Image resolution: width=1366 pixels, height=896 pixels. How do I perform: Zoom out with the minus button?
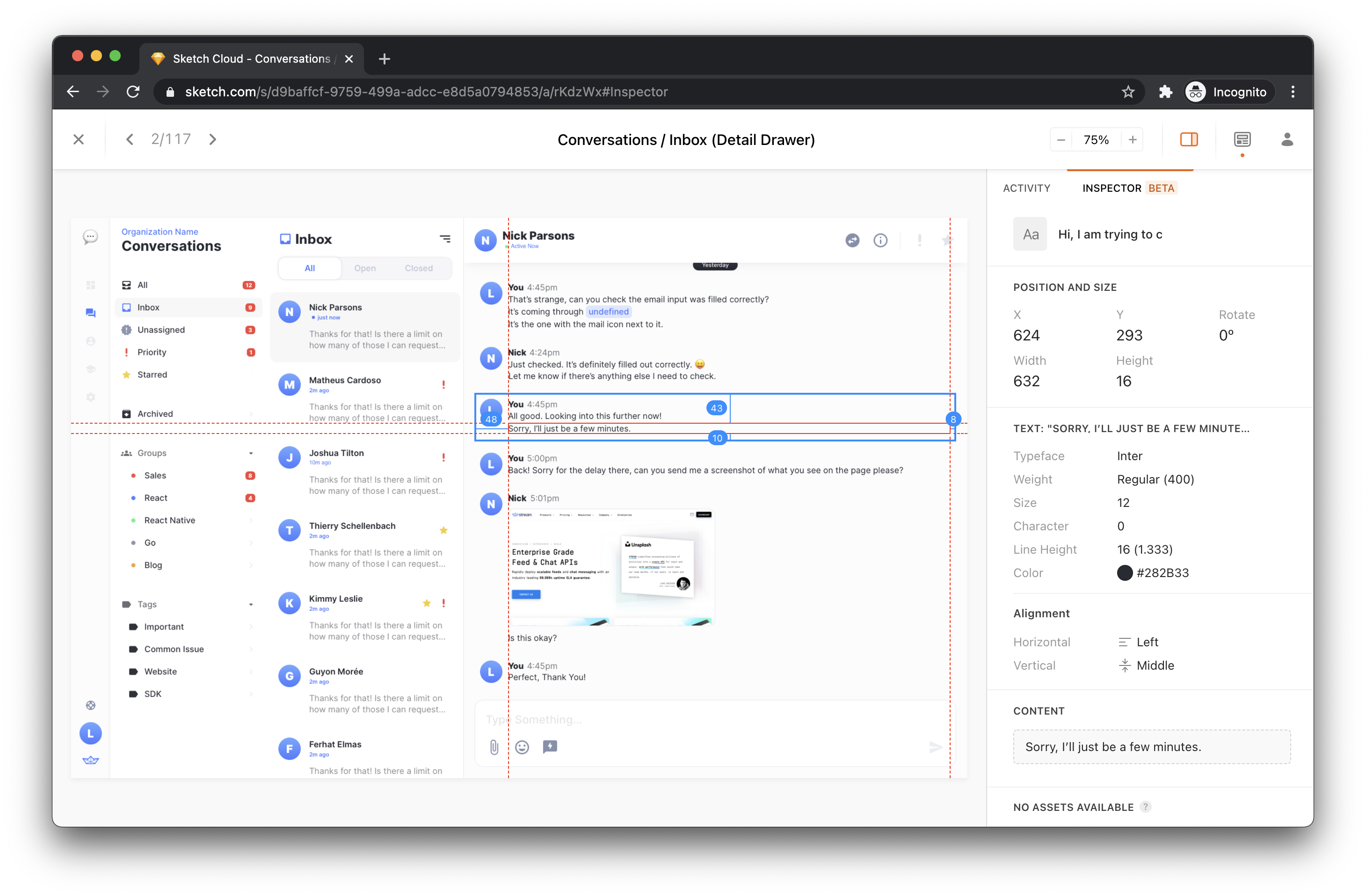[1061, 139]
